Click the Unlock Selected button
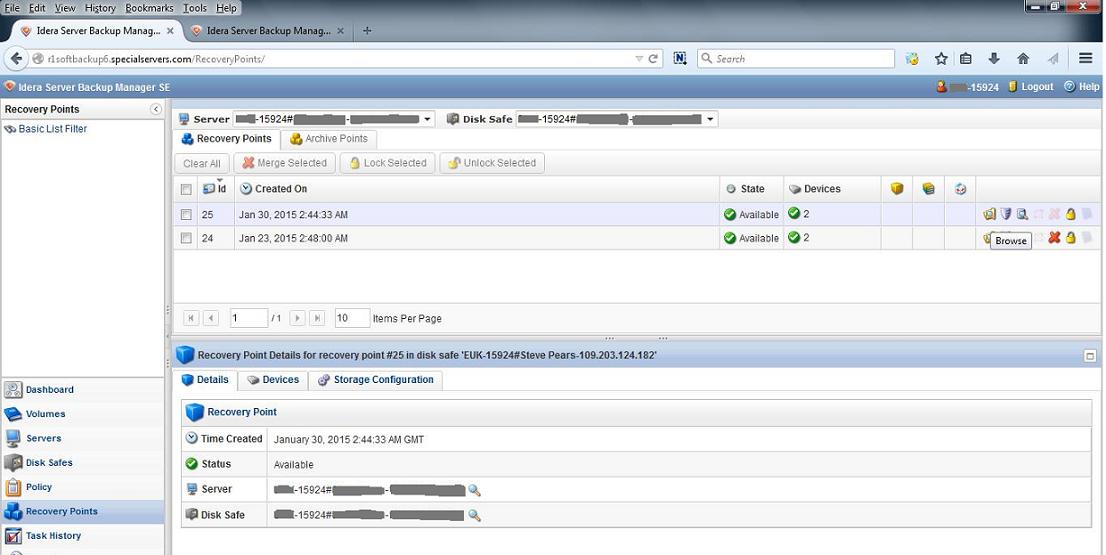The image size is (1106, 555). [x=492, y=163]
